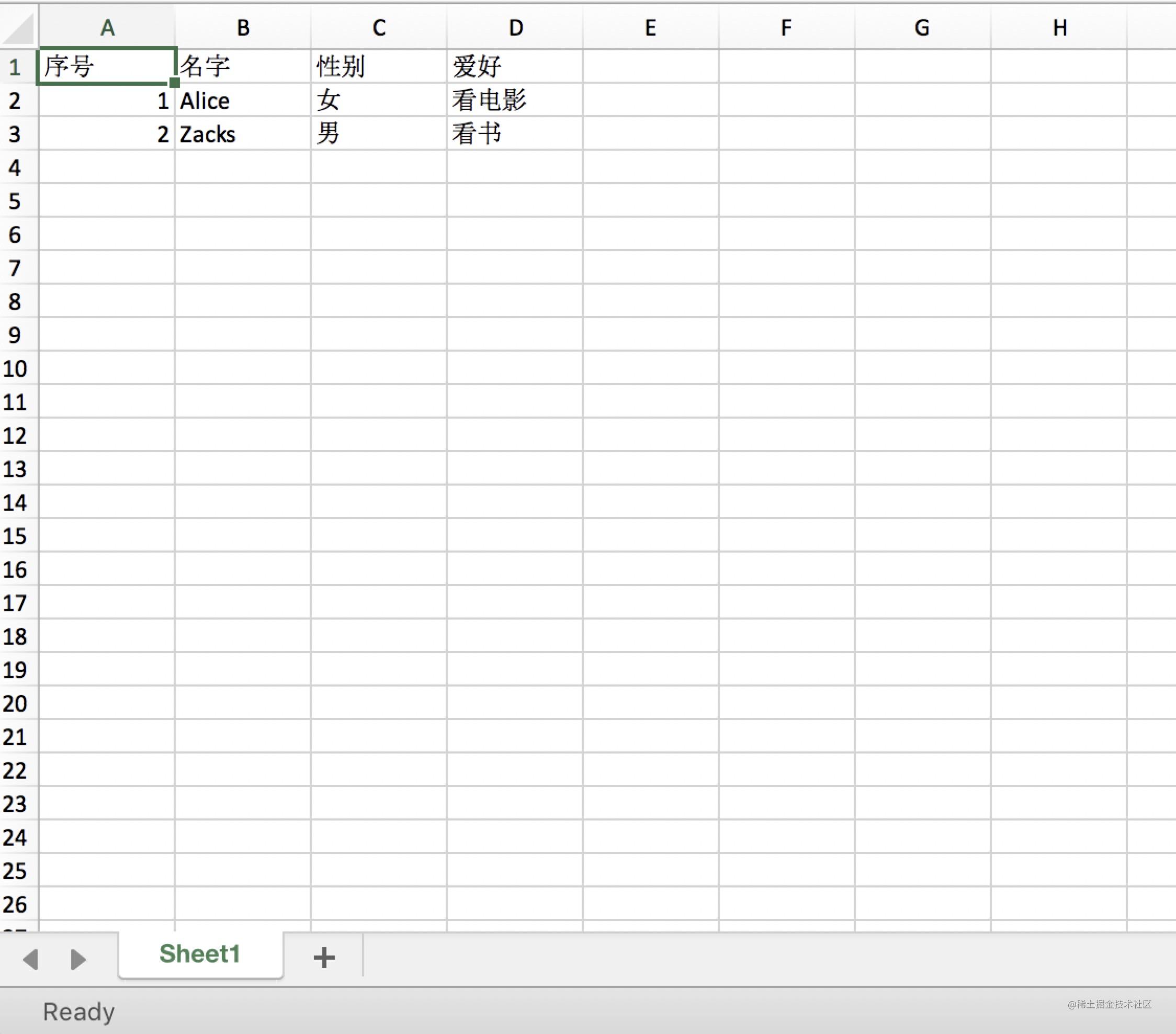This screenshot has height=1034, width=1176.
Task: Click cell containing 女
Action: point(379,100)
